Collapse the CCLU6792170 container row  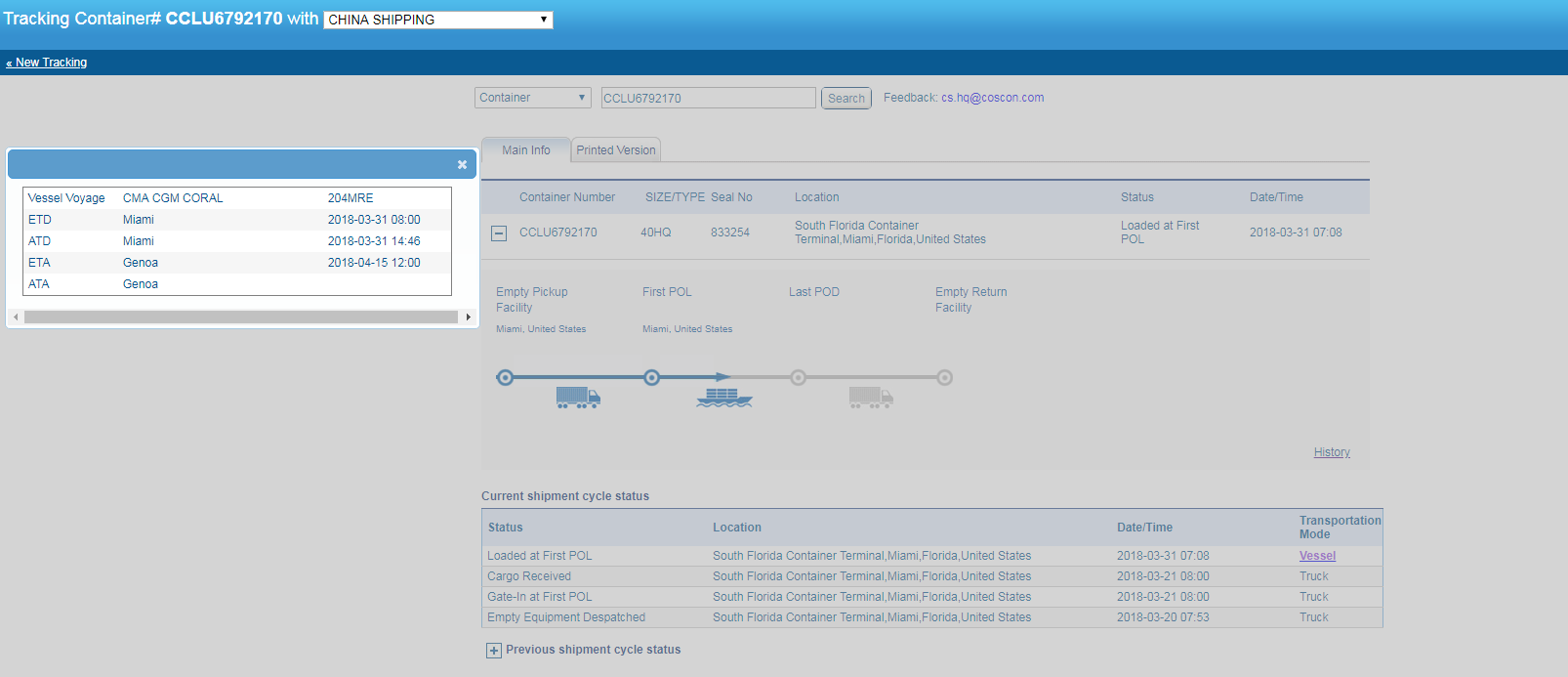pos(499,233)
